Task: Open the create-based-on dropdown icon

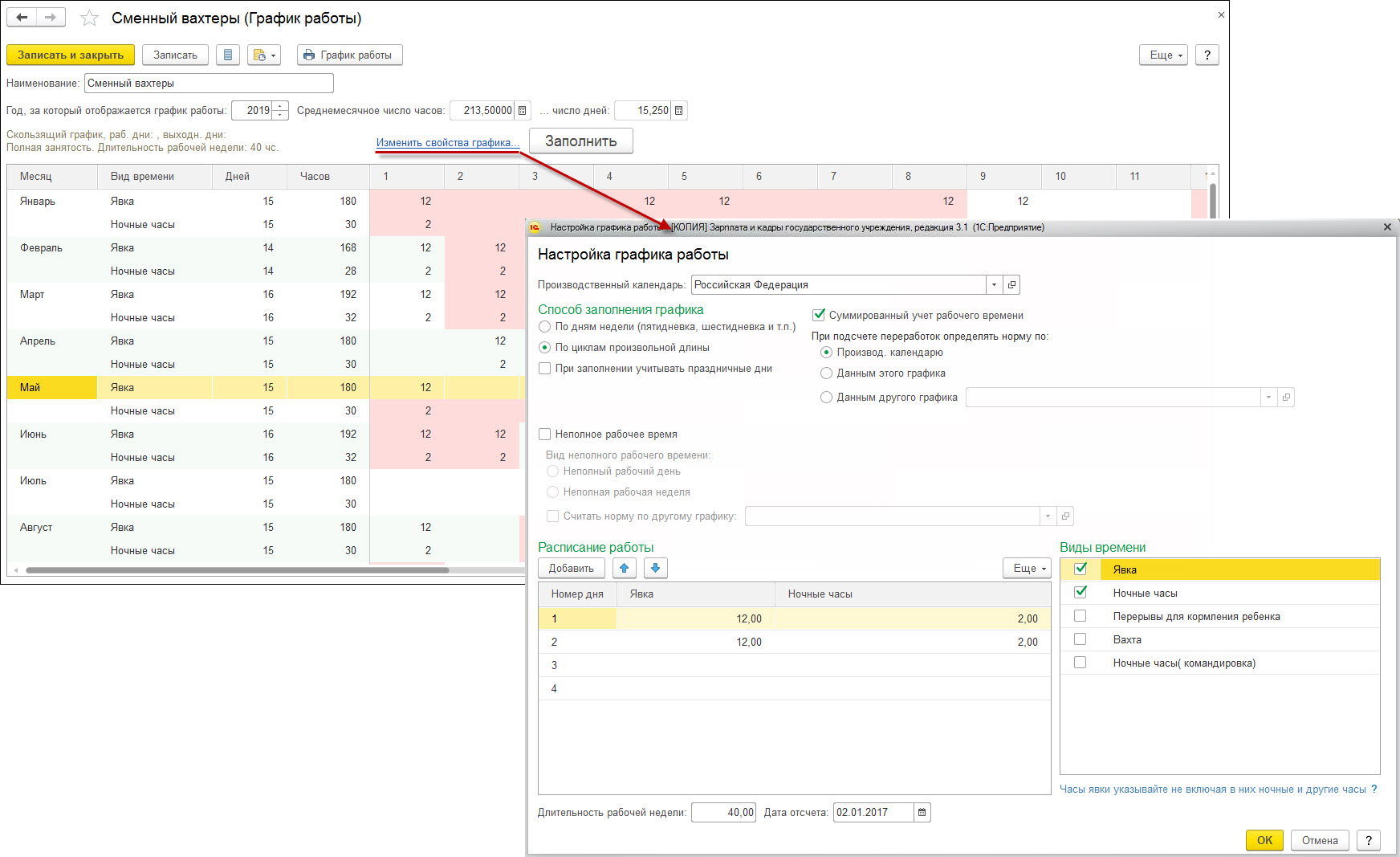Action: pos(264,55)
